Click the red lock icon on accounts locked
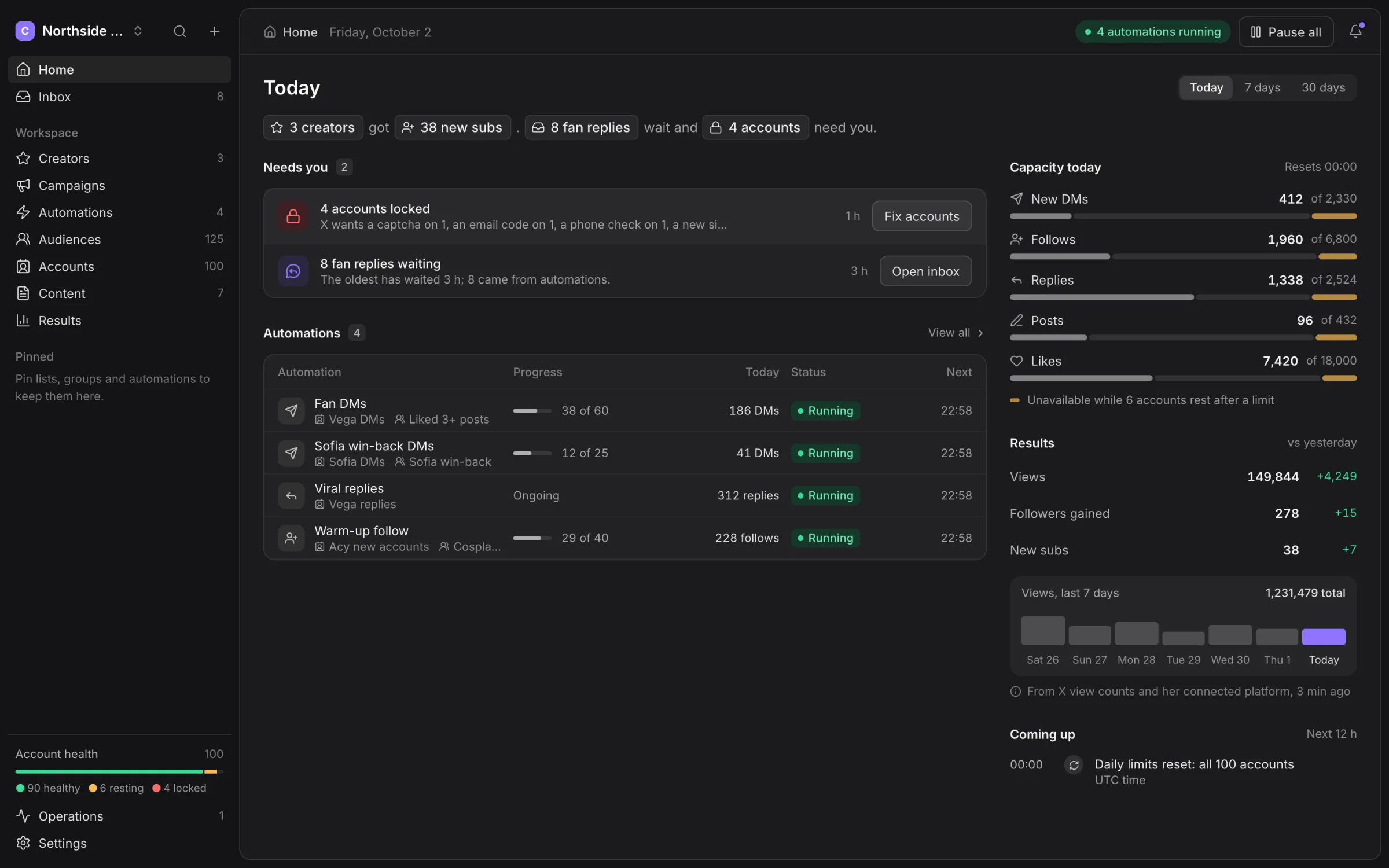 293,216
